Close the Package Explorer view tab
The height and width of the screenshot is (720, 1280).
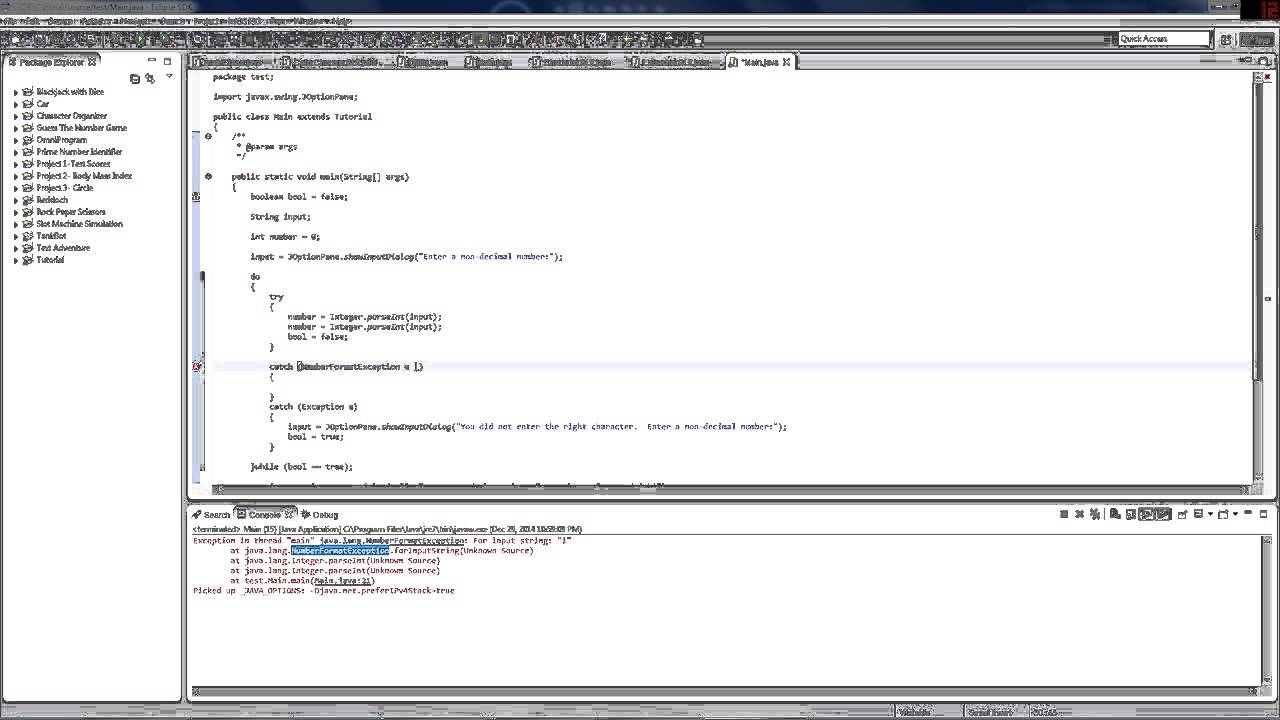92,62
